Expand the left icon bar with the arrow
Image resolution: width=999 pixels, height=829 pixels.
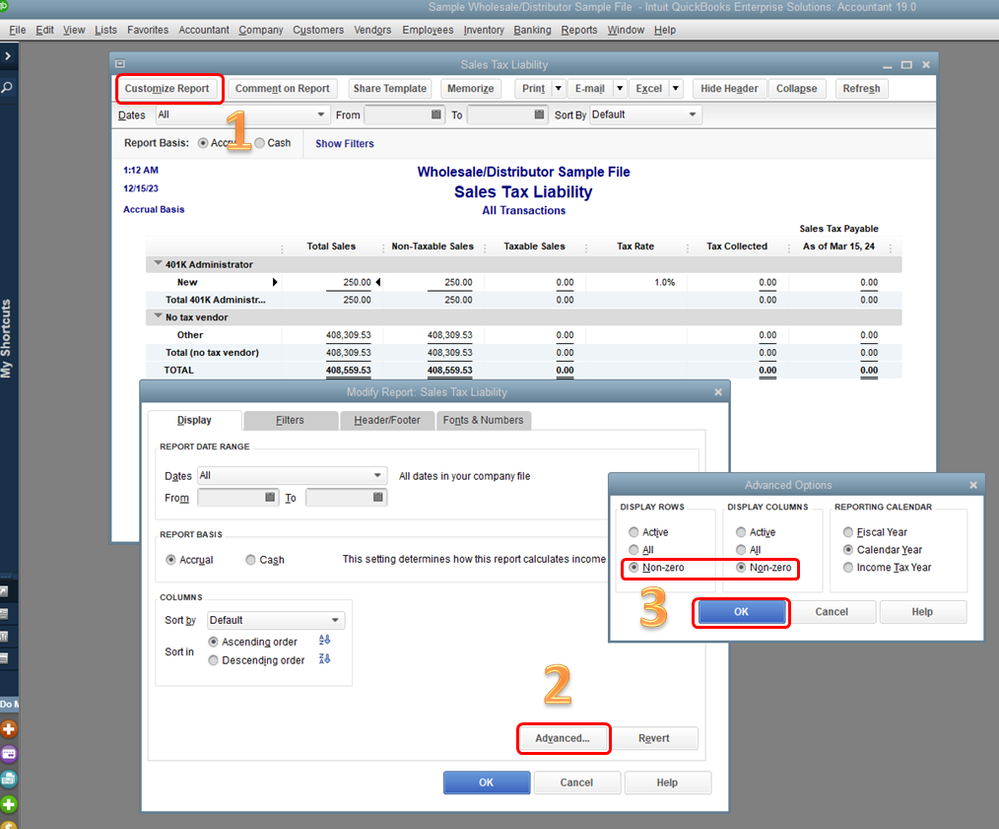(8, 56)
